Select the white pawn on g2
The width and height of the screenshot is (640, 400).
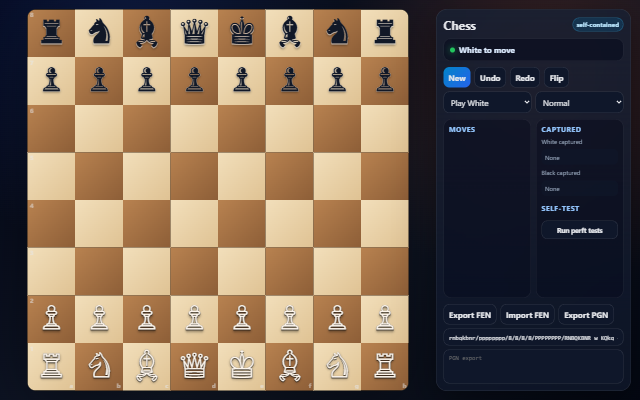pyautogui.click(x=337, y=319)
